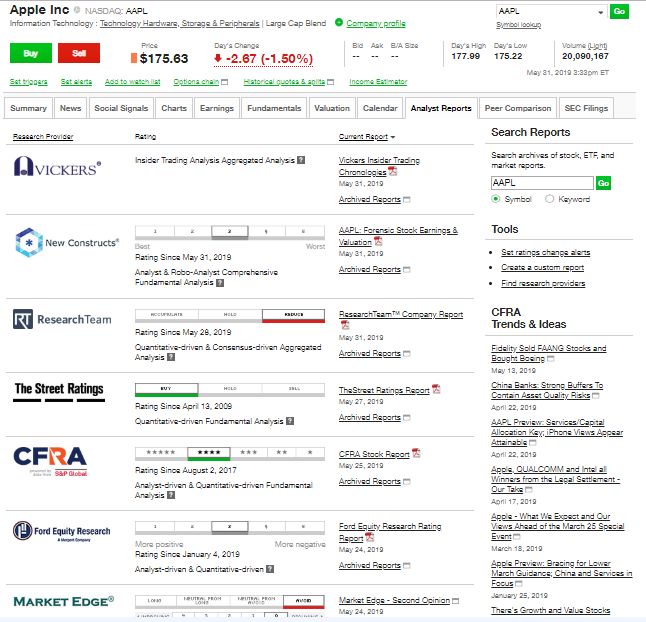Switch to the Peer Comparison tab
Screen dimensions: 646x622
pyautogui.click(x=518, y=108)
